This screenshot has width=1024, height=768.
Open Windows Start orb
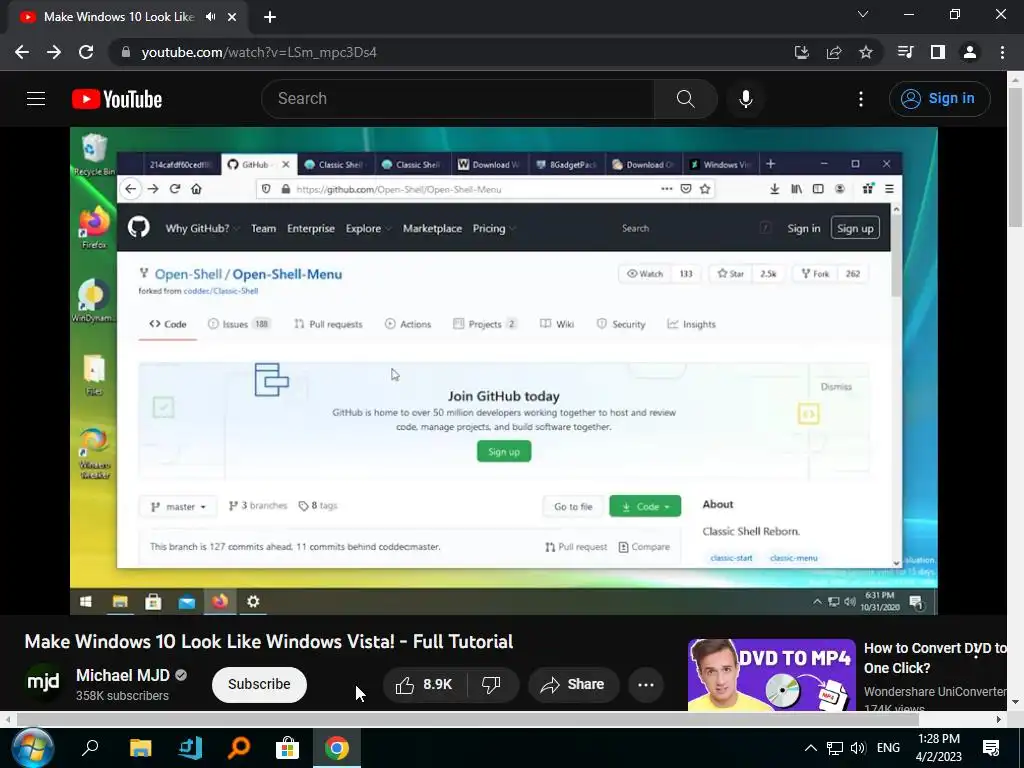pos(32,748)
